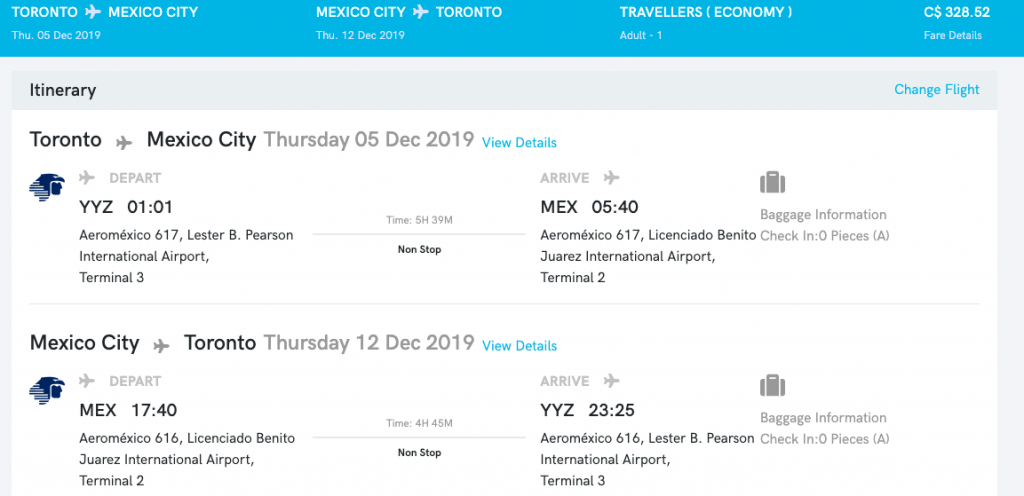
Task: Click the arrive plane icon above YYZ 23:25
Action: point(612,380)
